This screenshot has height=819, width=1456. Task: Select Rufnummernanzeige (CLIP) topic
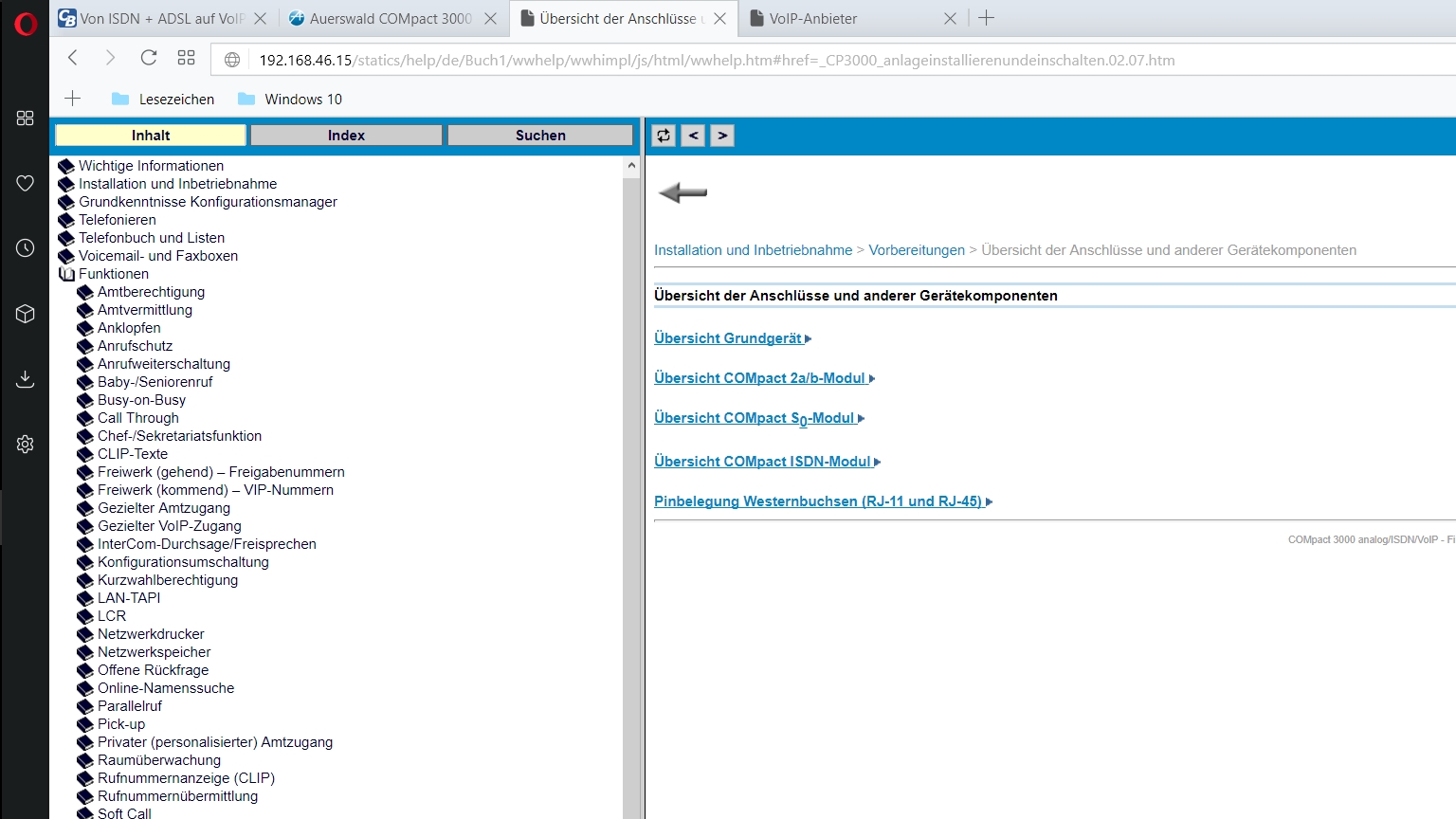[187, 778]
